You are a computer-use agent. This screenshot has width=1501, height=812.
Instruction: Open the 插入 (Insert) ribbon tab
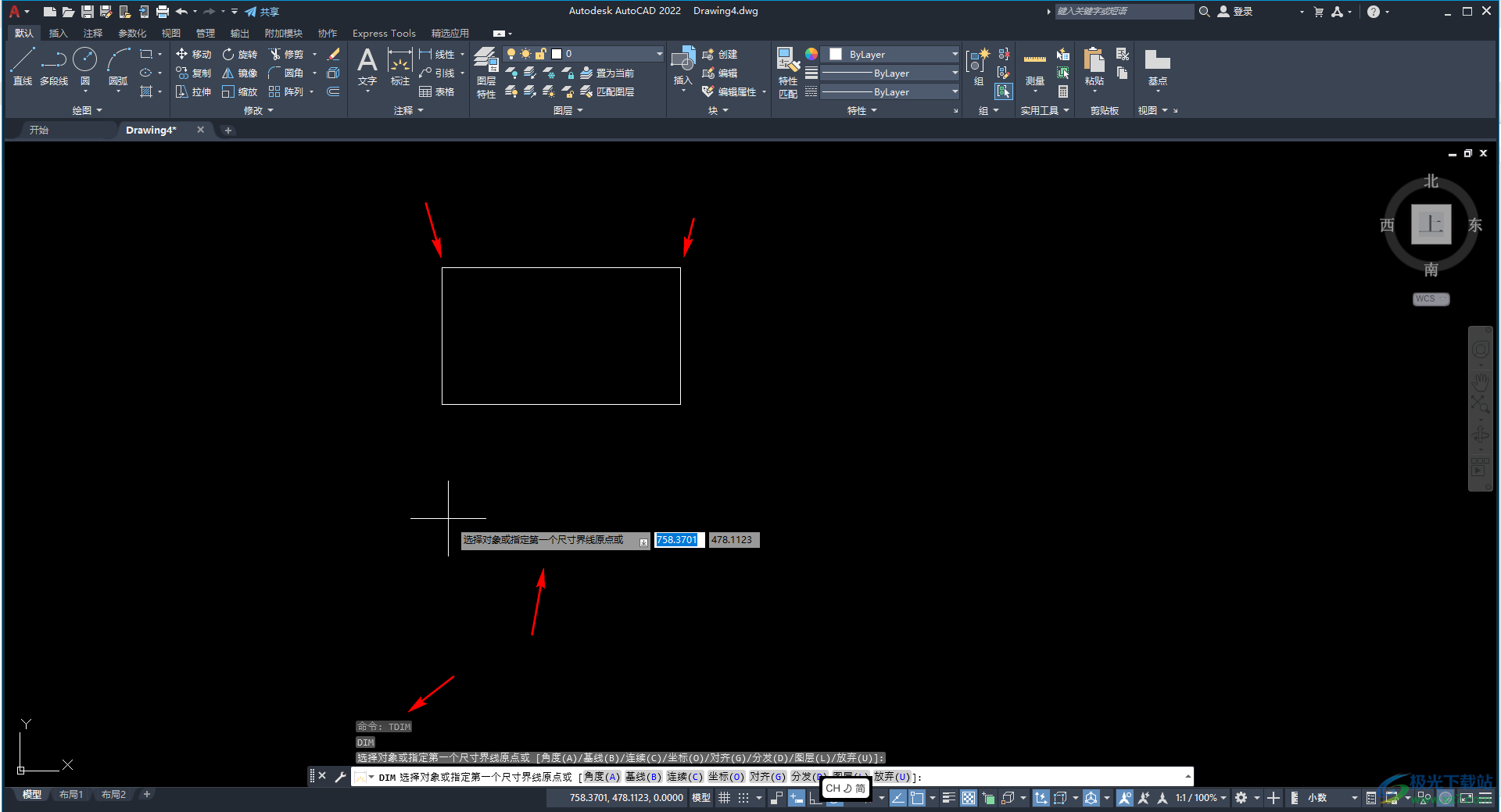[58, 33]
